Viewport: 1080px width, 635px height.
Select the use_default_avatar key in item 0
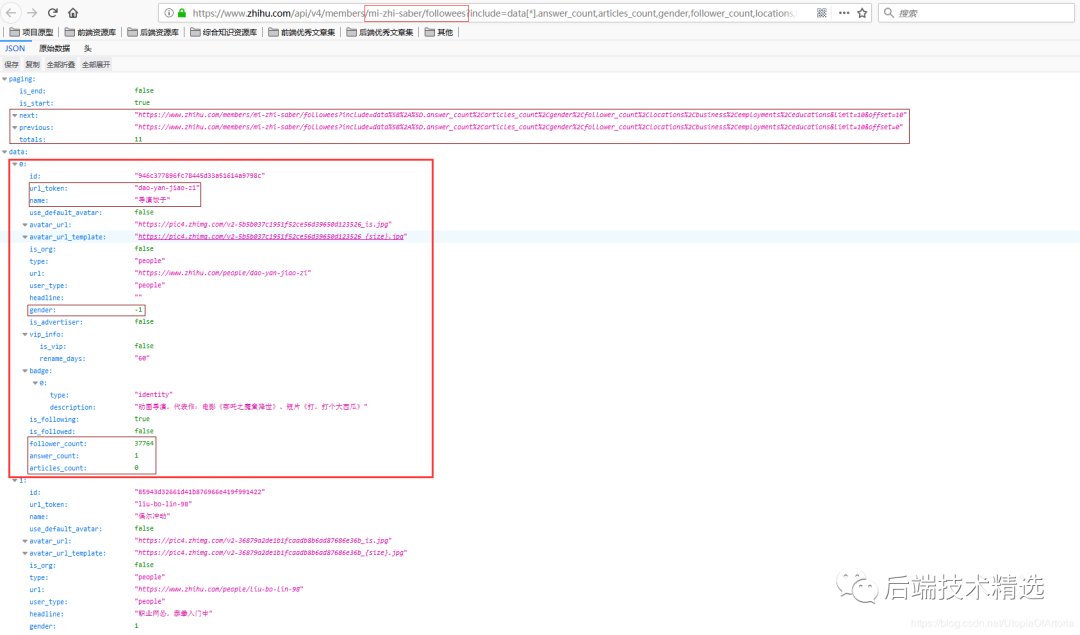point(65,213)
